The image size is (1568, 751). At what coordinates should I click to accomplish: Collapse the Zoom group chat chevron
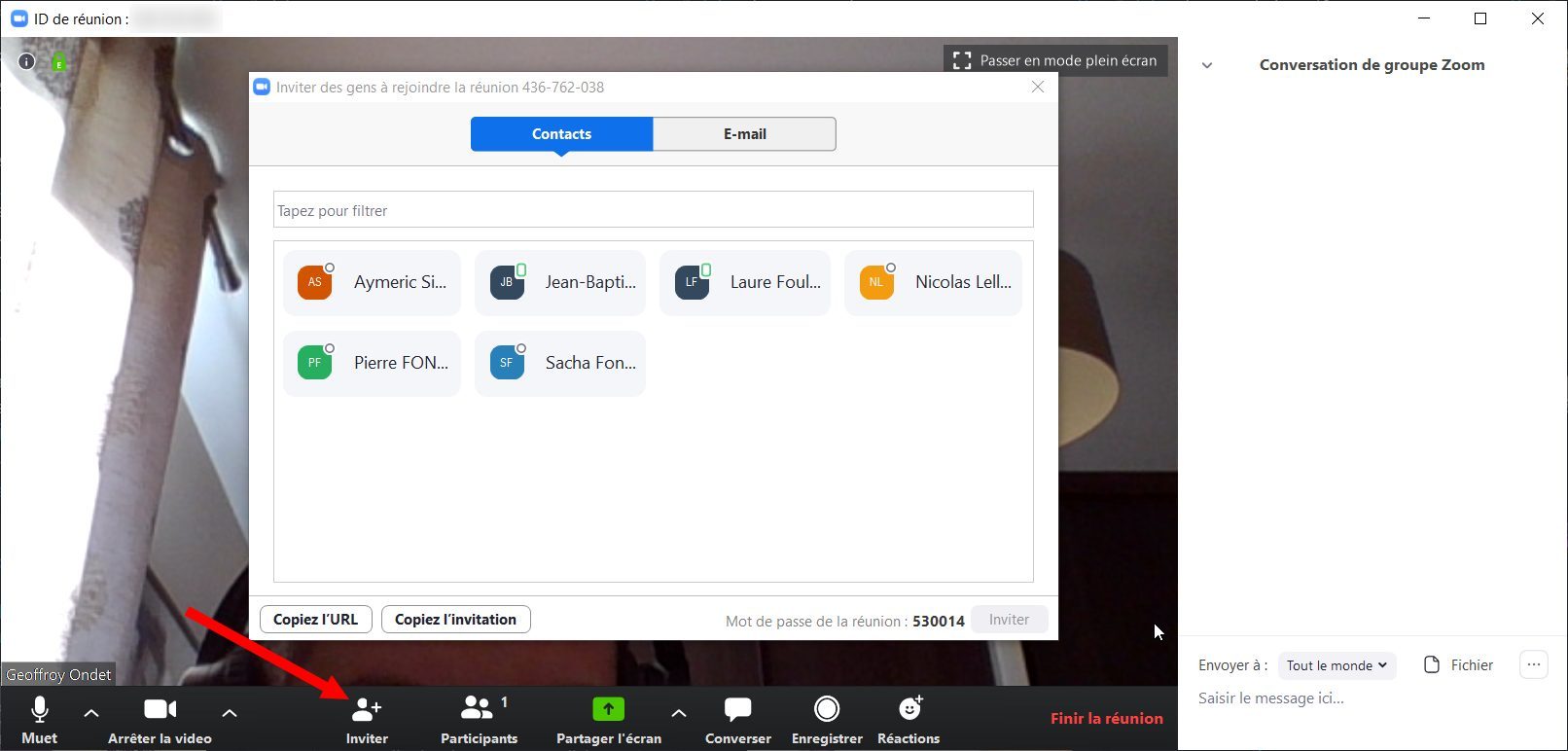tap(1207, 65)
